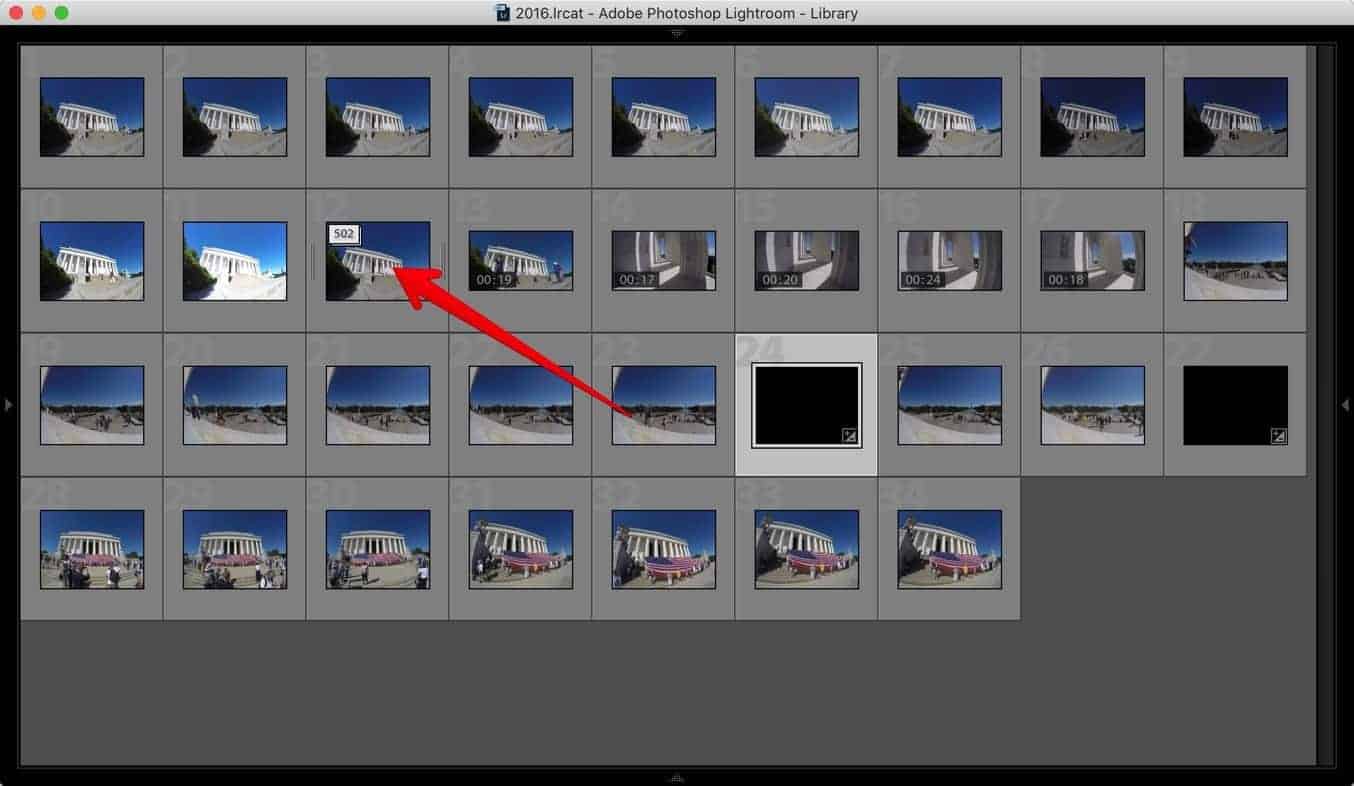Click the 2016.lrcat document icon in title bar
The height and width of the screenshot is (786, 1354).
[503, 13]
